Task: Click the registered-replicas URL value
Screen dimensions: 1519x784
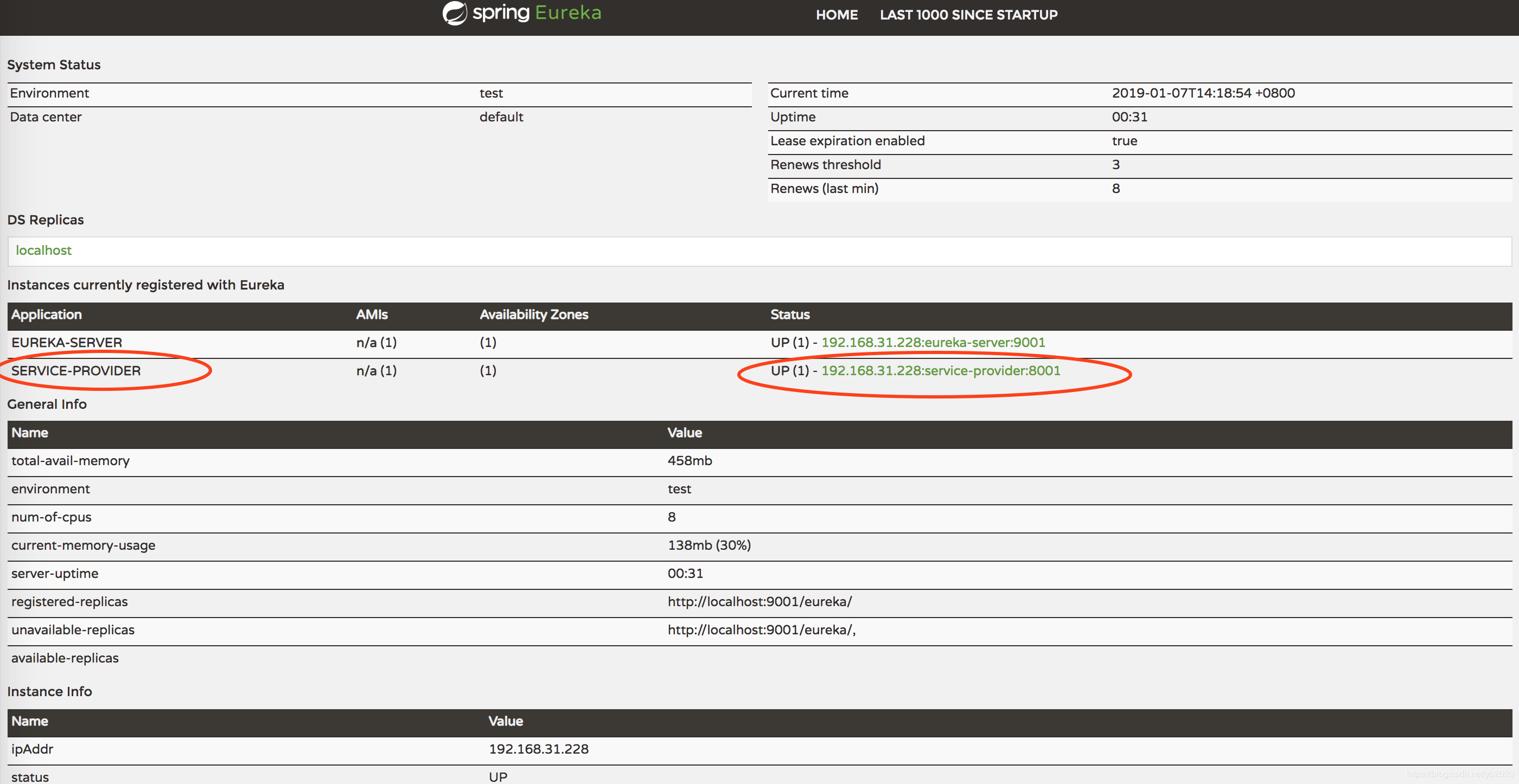Action: (759, 602)
